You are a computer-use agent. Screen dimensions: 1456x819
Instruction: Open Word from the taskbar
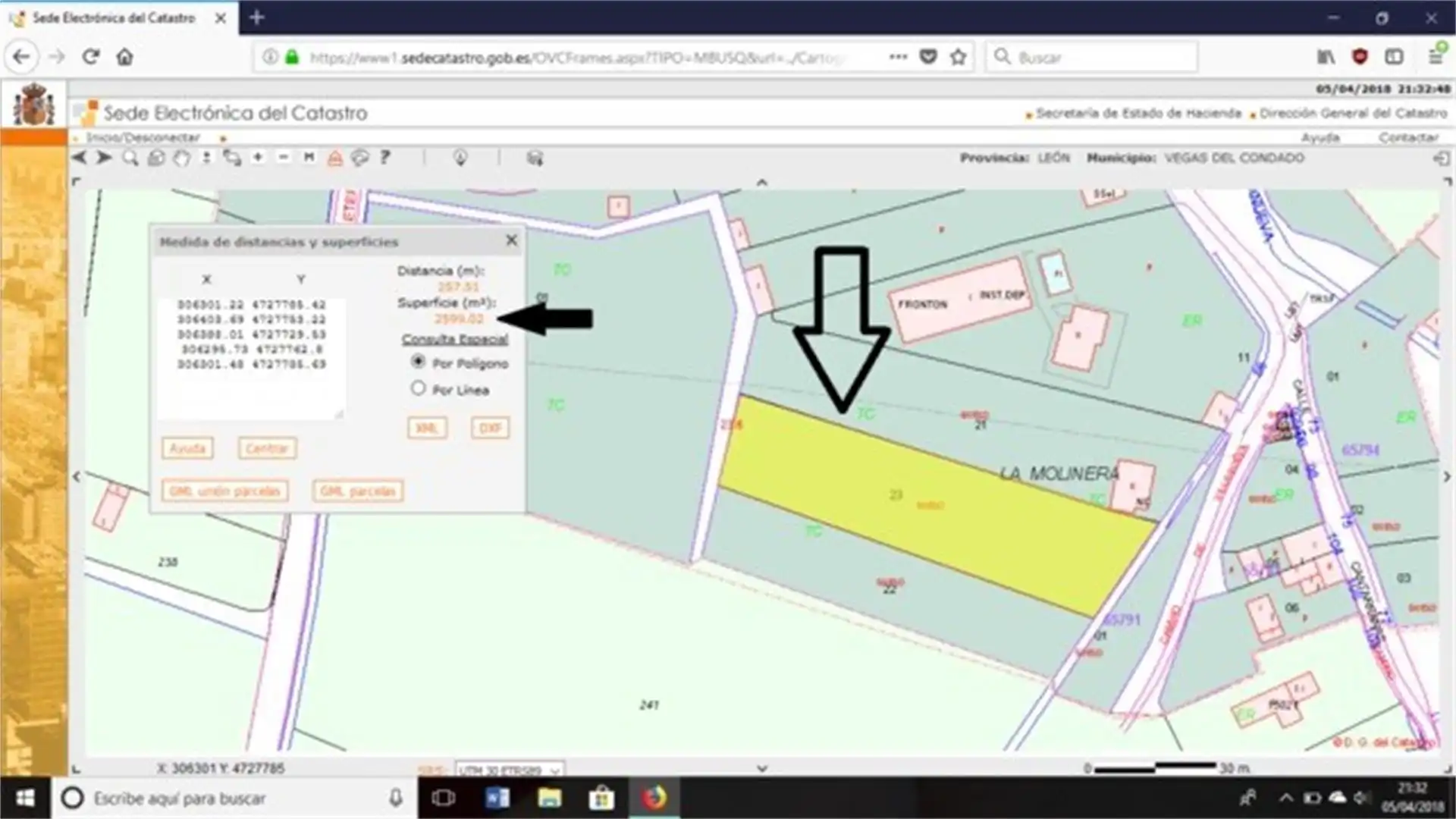point(497,798)
